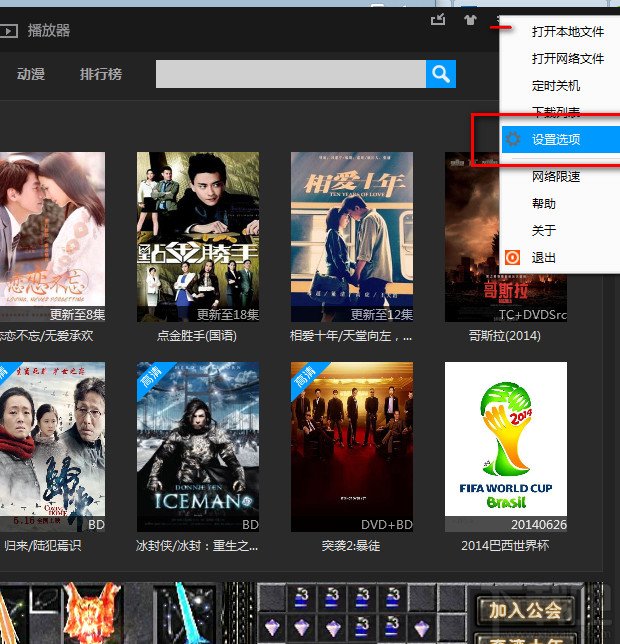Choose 打开本地文件 from the menu
This screenshot has height=644, width=620.
[x=568, y=32]
